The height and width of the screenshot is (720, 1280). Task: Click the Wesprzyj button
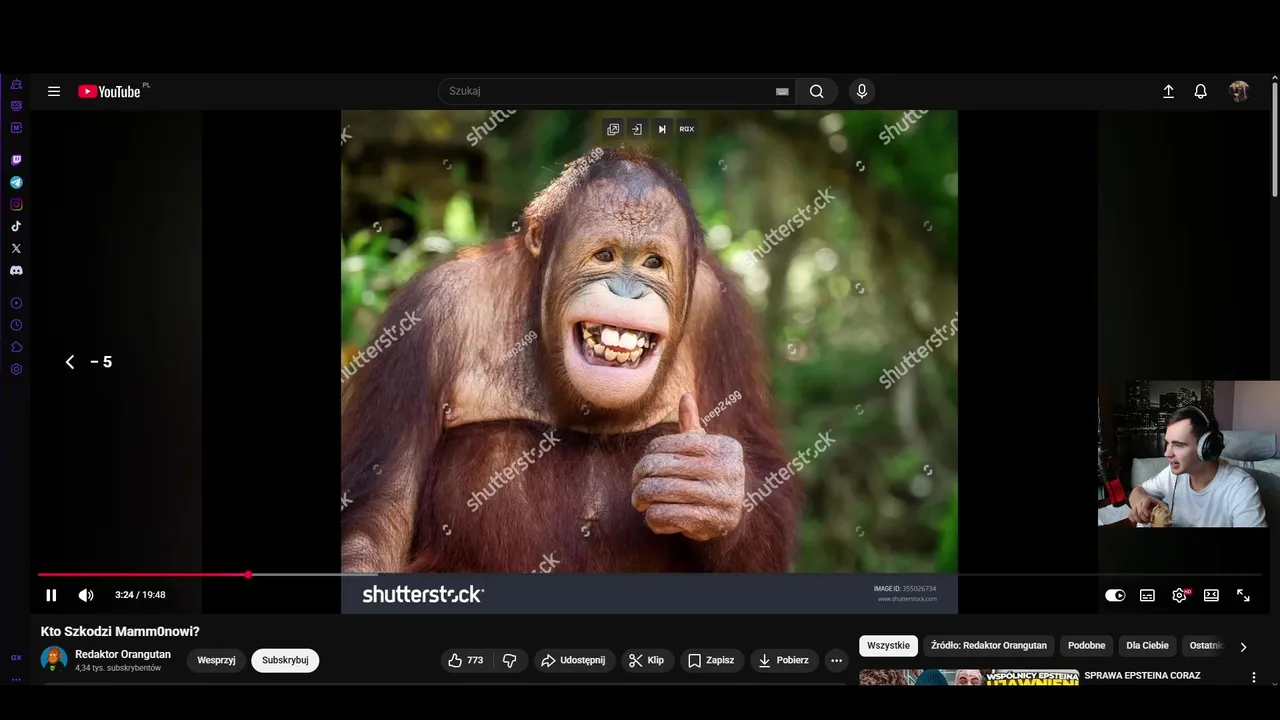[x=216, y=660]
